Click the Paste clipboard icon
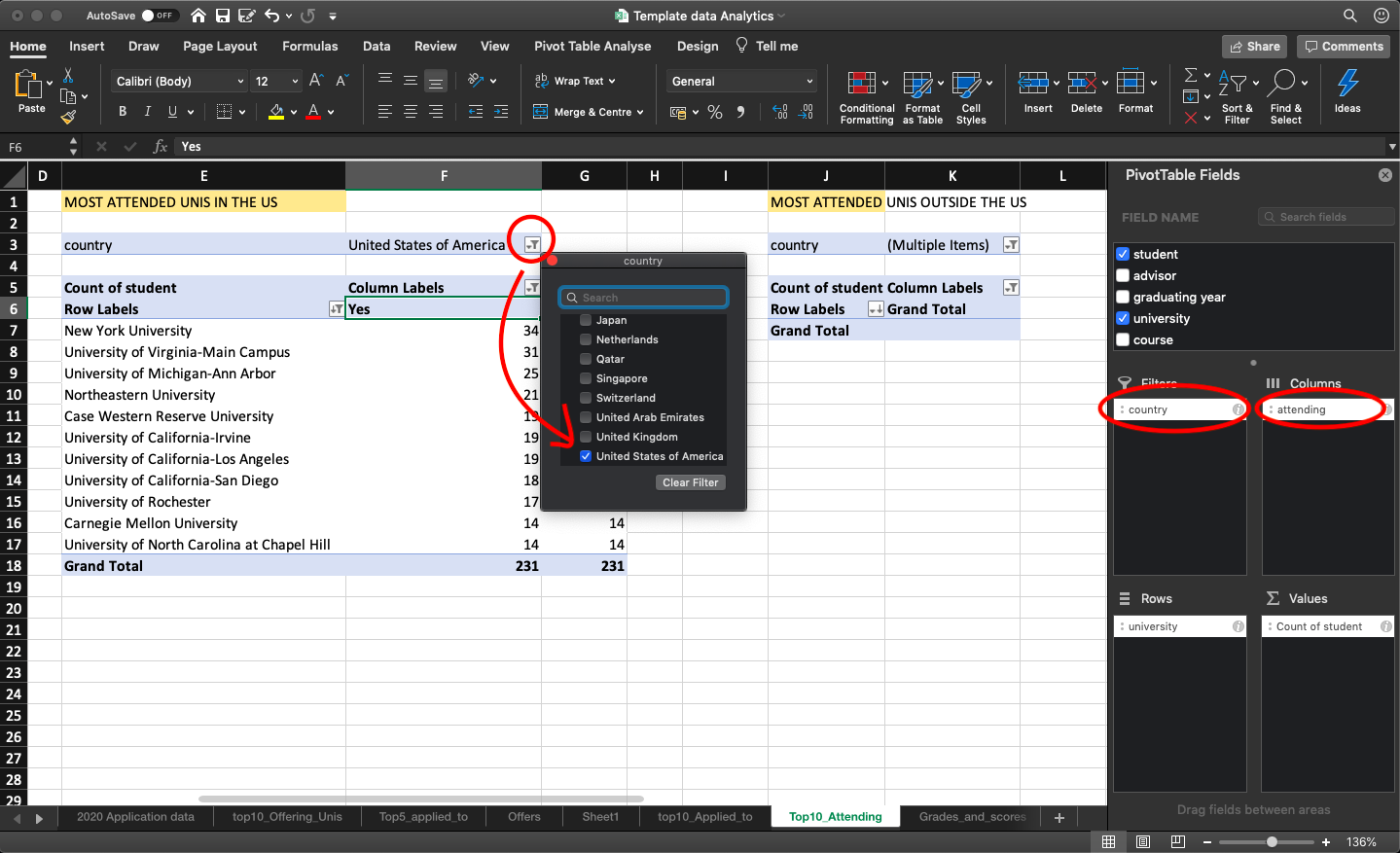Viewport: 1400px width, 853px height. [x=28, y=86]
